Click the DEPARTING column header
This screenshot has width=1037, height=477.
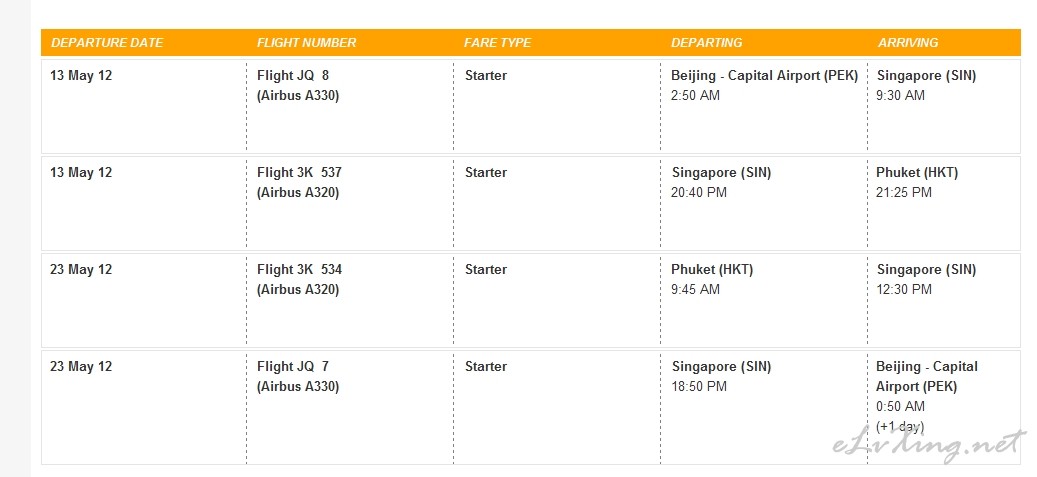pyautogui.click(x=706, y=42)
